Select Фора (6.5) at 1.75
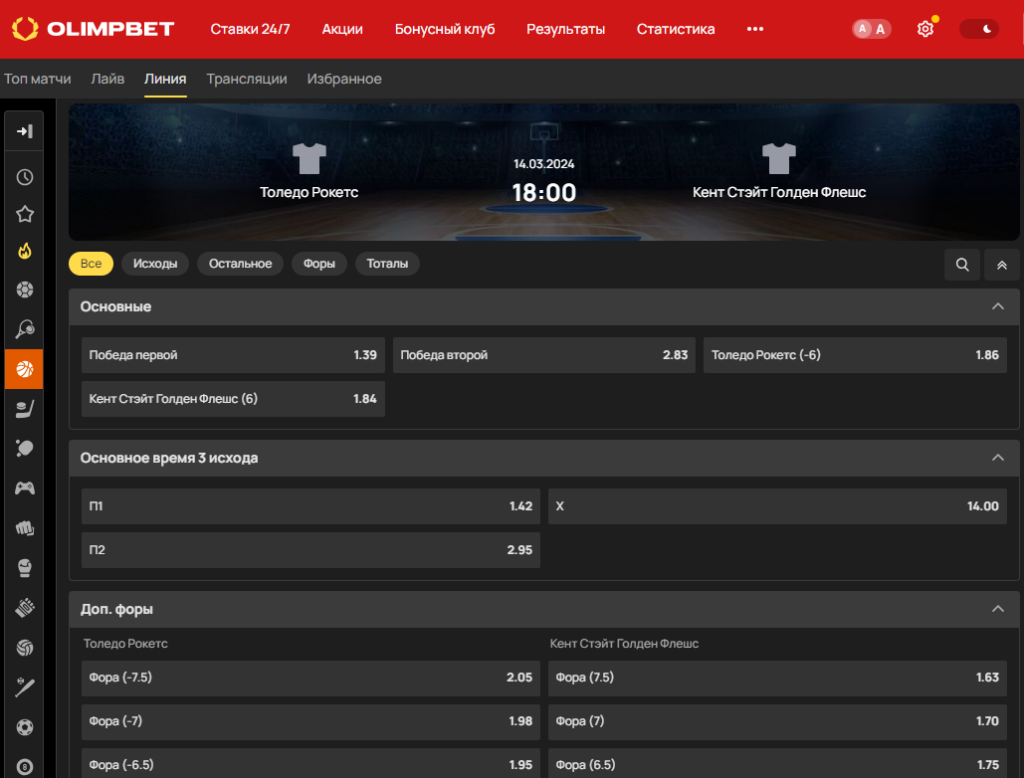This screenshot has height=778, width=1024. point(777,763)
